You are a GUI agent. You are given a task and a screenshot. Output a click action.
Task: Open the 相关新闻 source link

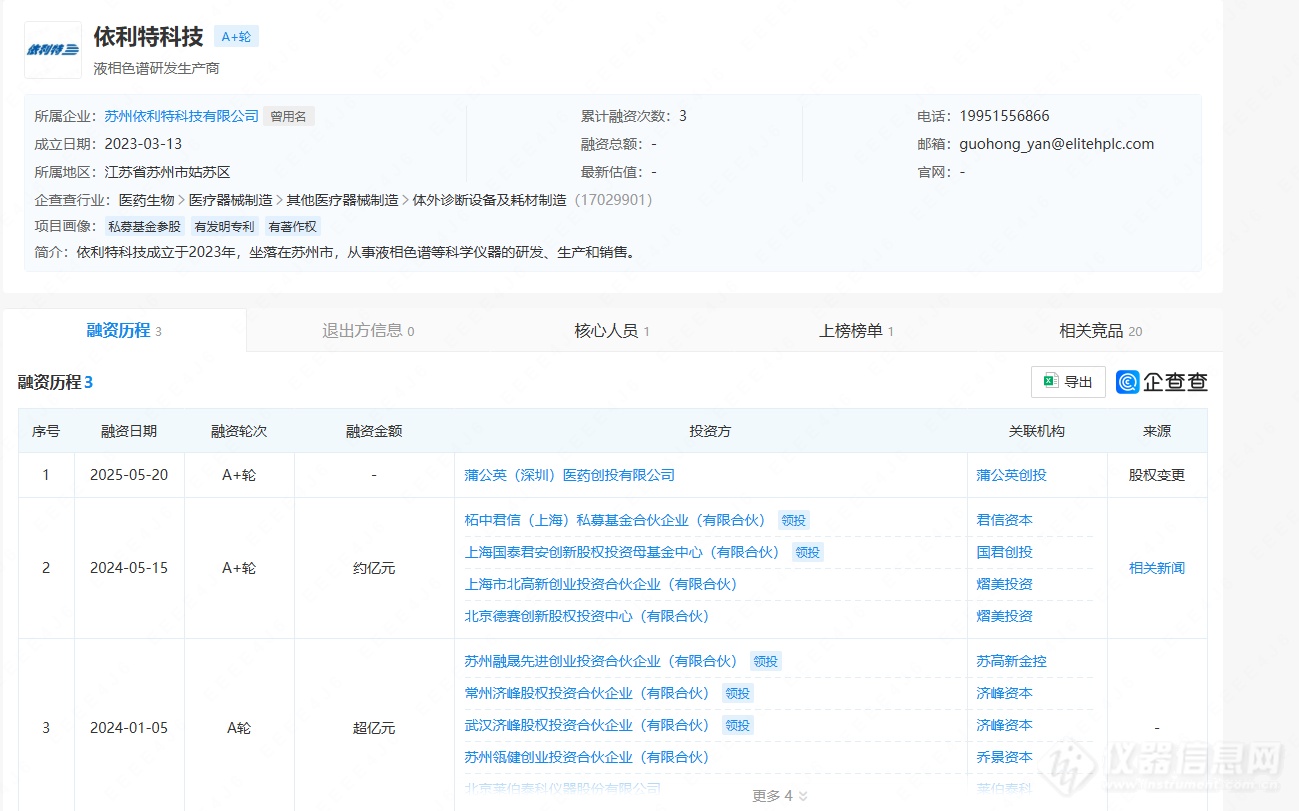(1156, 568)
